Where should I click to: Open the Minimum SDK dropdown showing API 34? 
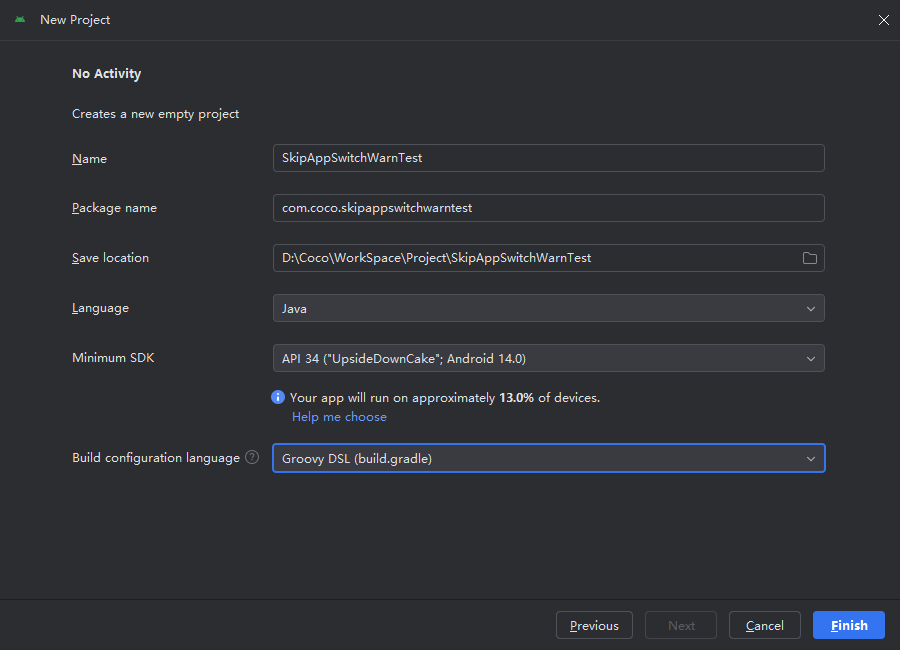[549, 358]
